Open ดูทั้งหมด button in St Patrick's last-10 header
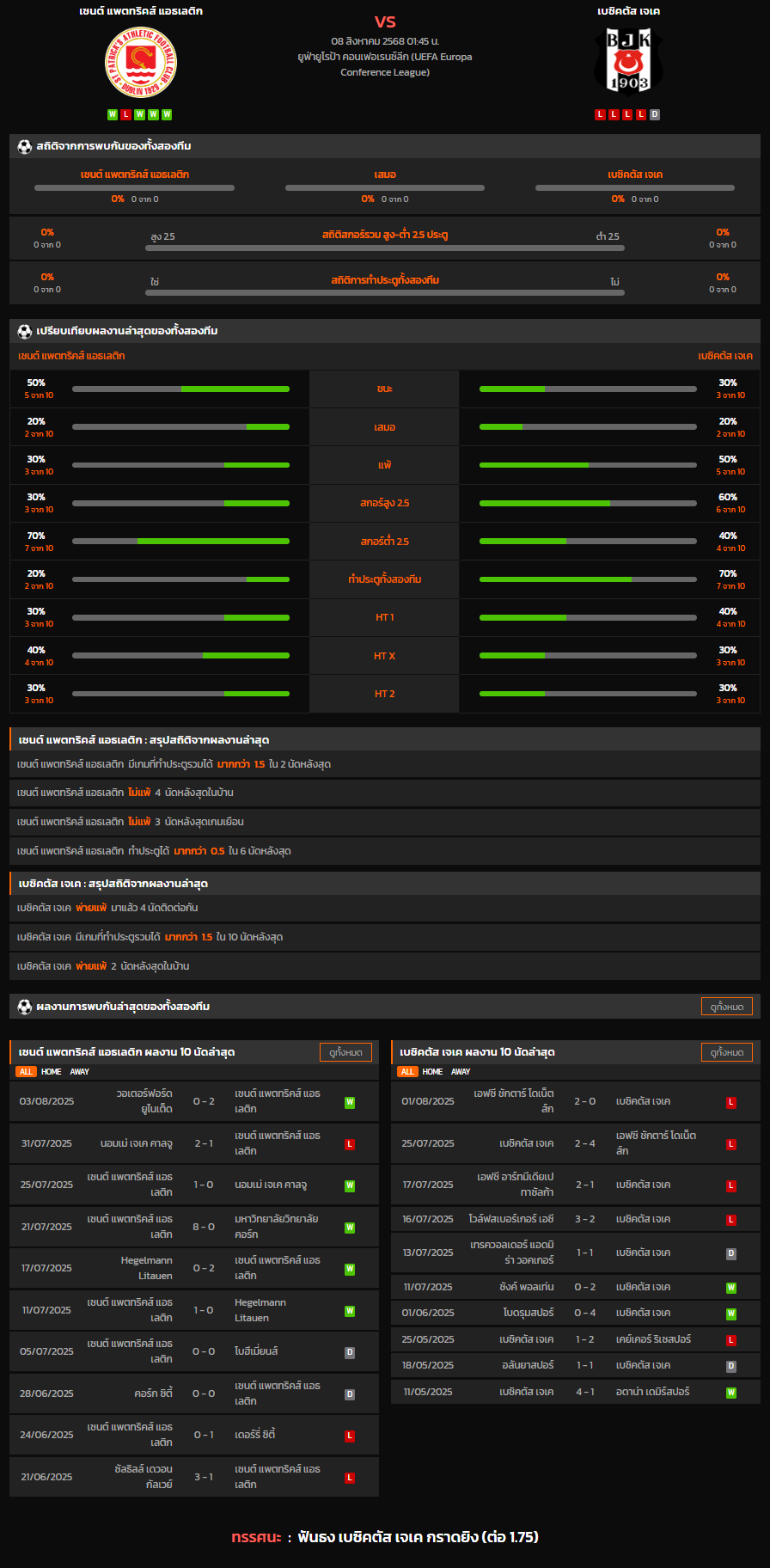 345,1052
